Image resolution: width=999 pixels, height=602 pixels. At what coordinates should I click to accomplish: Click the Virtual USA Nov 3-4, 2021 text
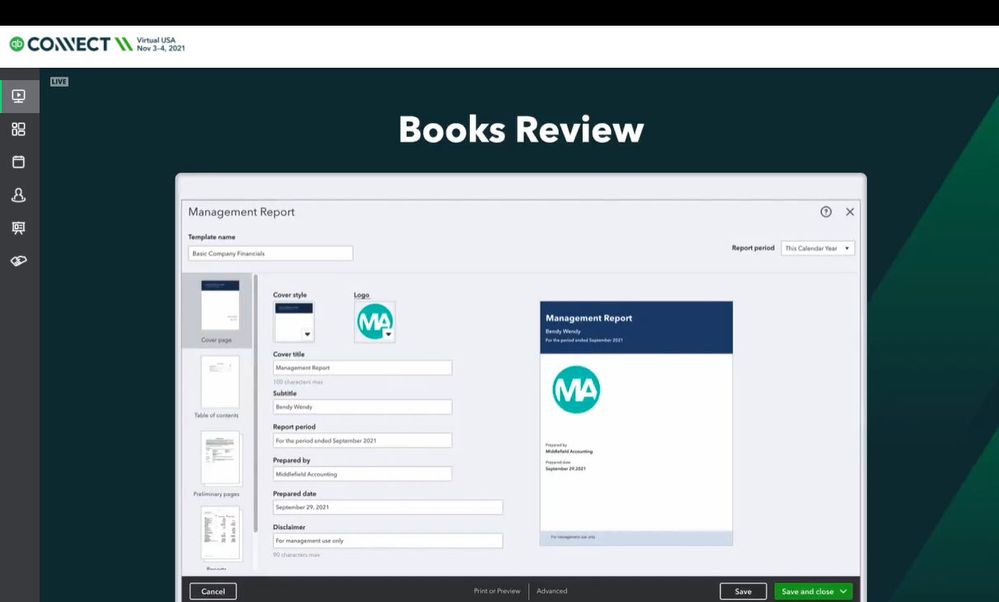click(x=161, y=44)
